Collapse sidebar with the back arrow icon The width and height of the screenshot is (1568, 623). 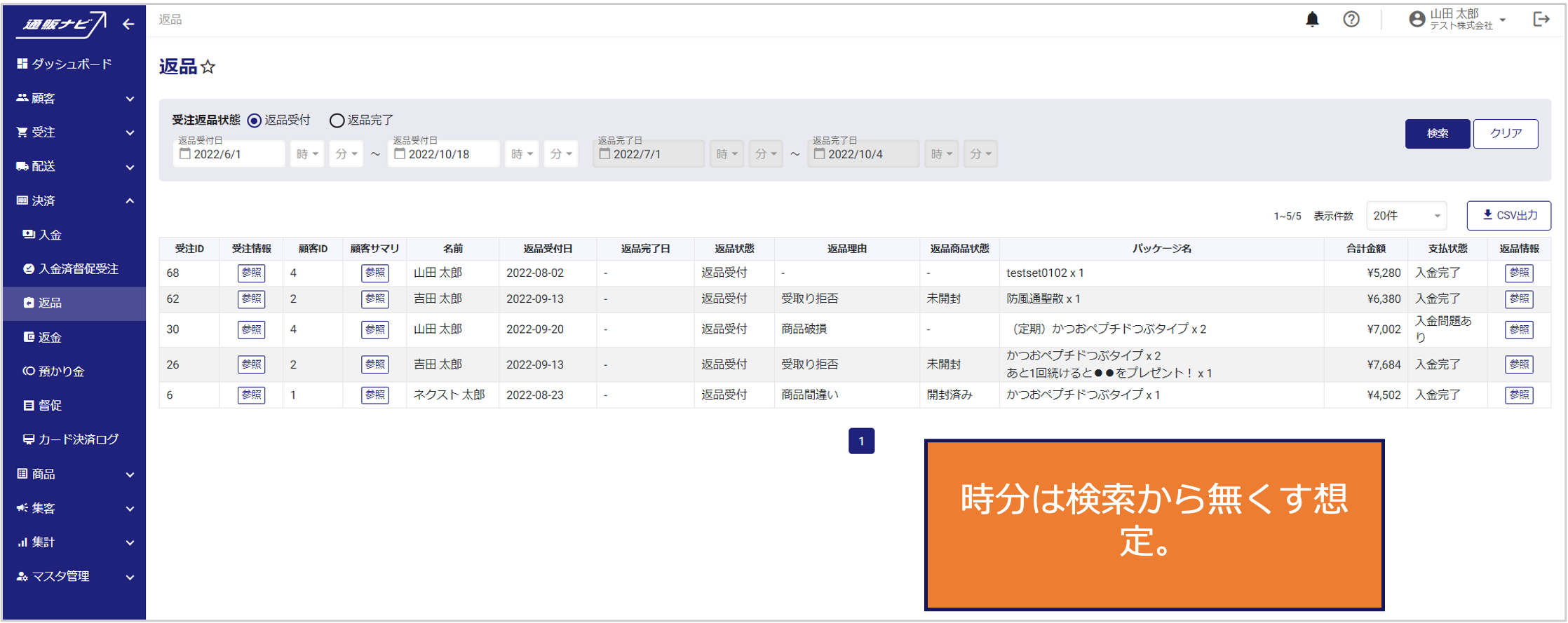128,25
